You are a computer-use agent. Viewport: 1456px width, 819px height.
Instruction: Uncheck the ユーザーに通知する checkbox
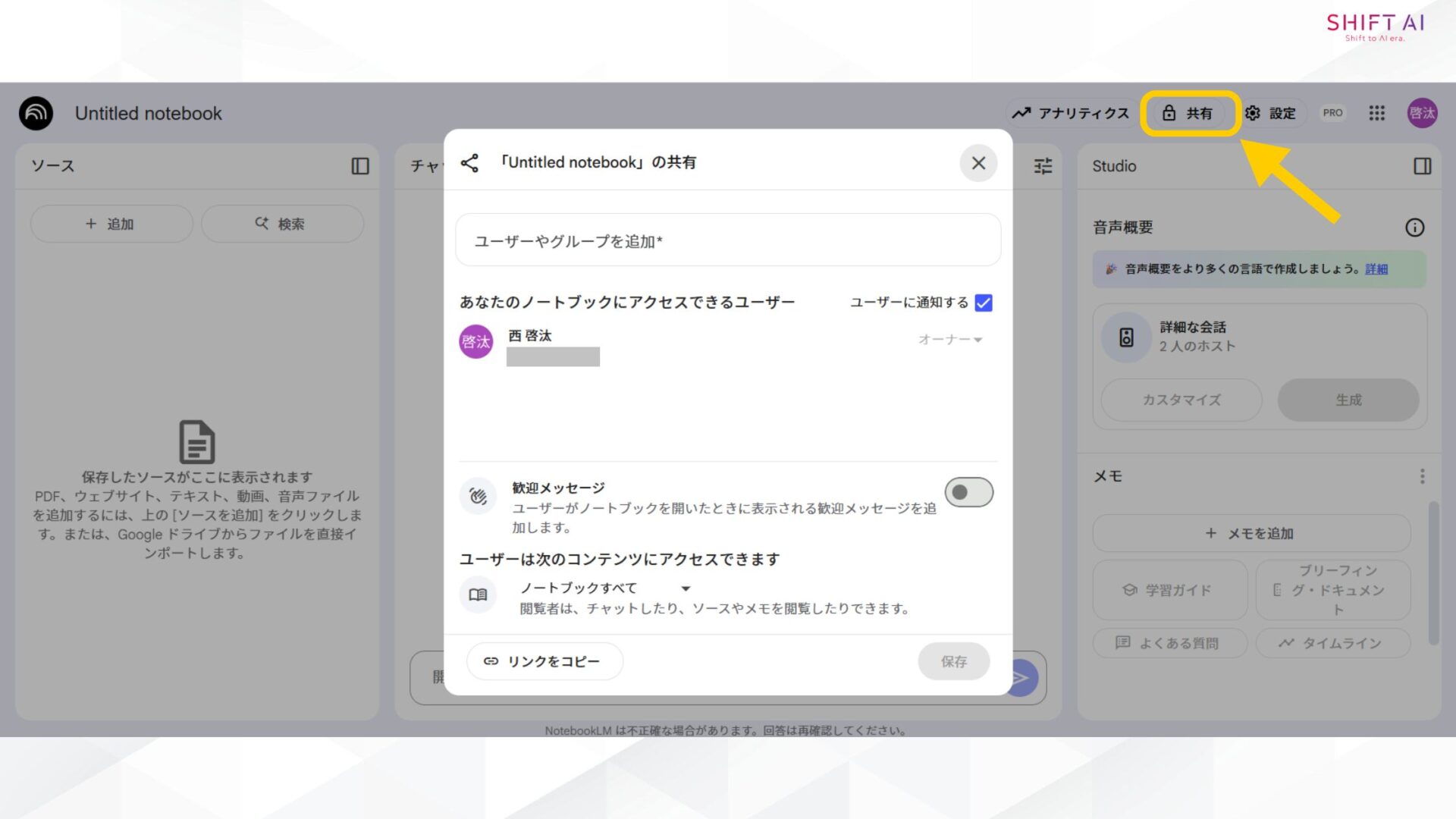click(x=983, y=303)
